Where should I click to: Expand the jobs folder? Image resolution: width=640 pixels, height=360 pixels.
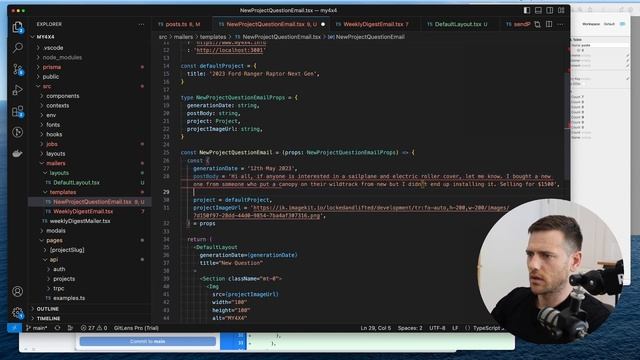pyautogui.click(x=52, y=144)
